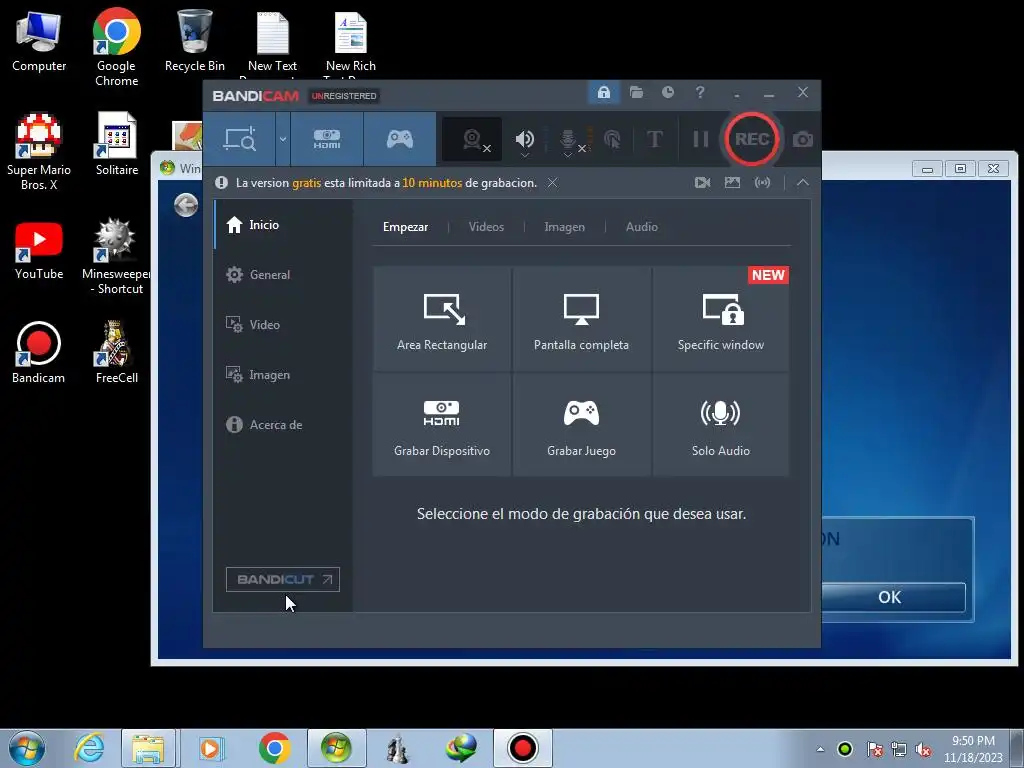
Task: Toggle the text overlay T icon
Action: pyautogui.click(x=654, y=139)
